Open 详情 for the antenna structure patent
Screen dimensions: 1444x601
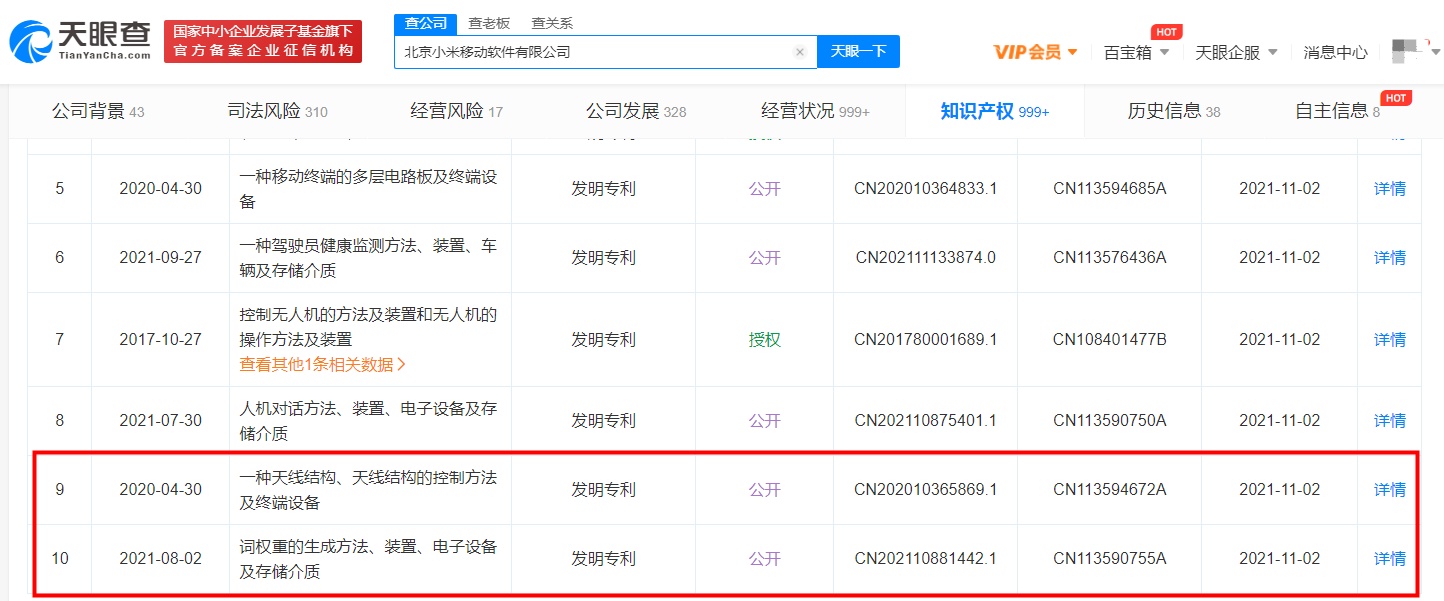pyautogui.click(x=1389, y=490)
